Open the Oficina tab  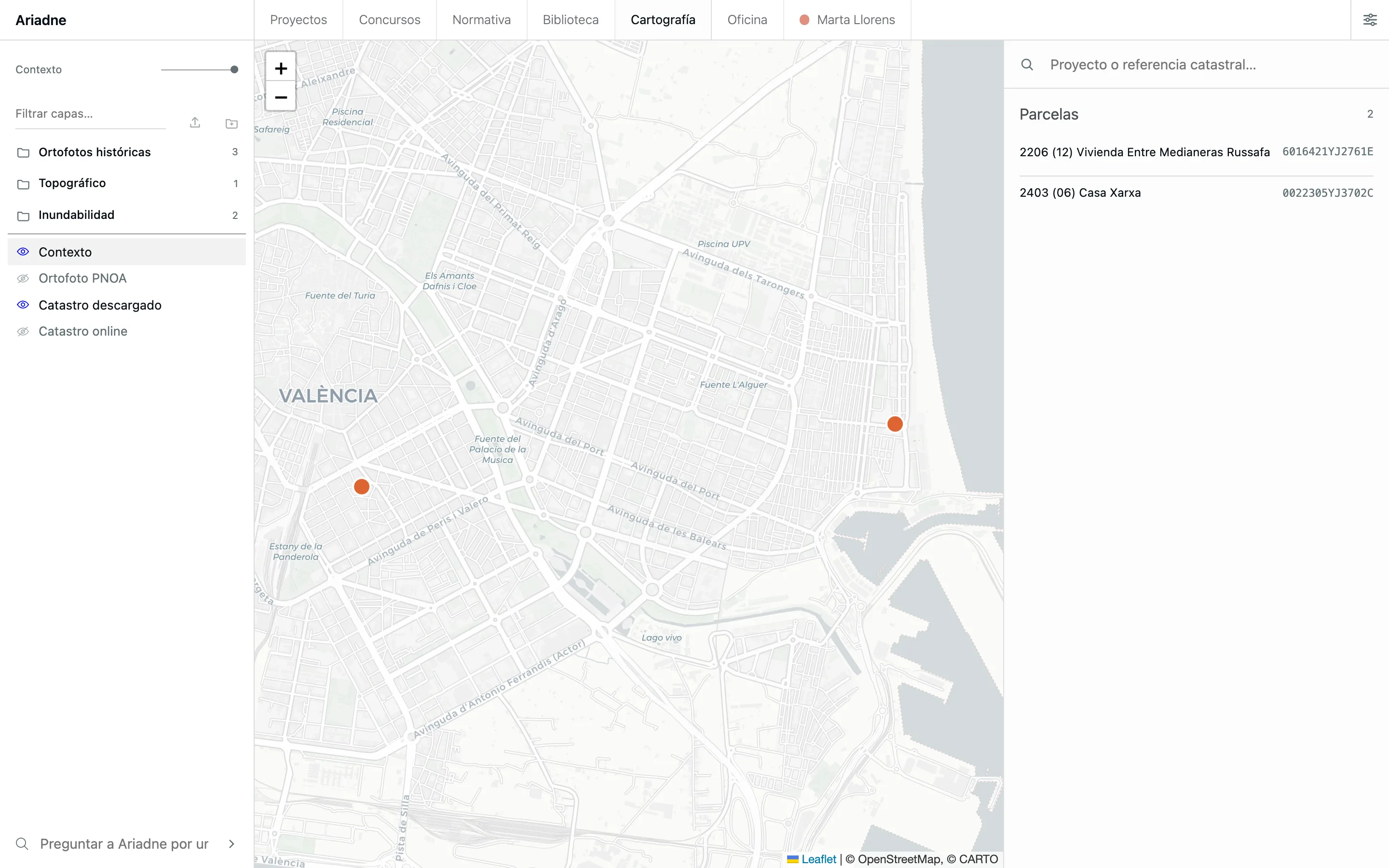tap(747, 19)
